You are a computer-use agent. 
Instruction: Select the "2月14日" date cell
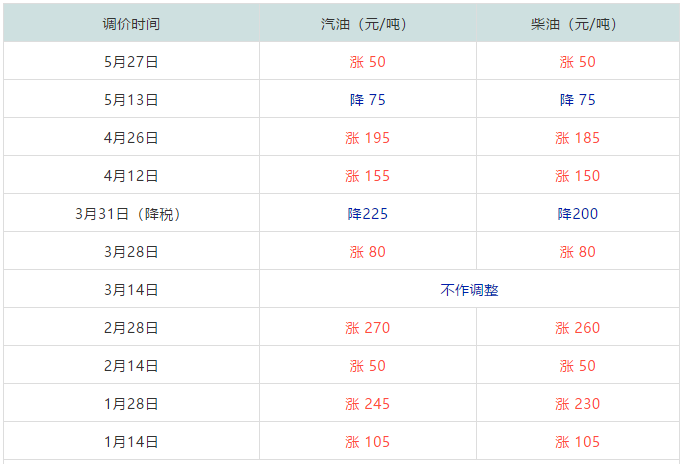point(131,365)
